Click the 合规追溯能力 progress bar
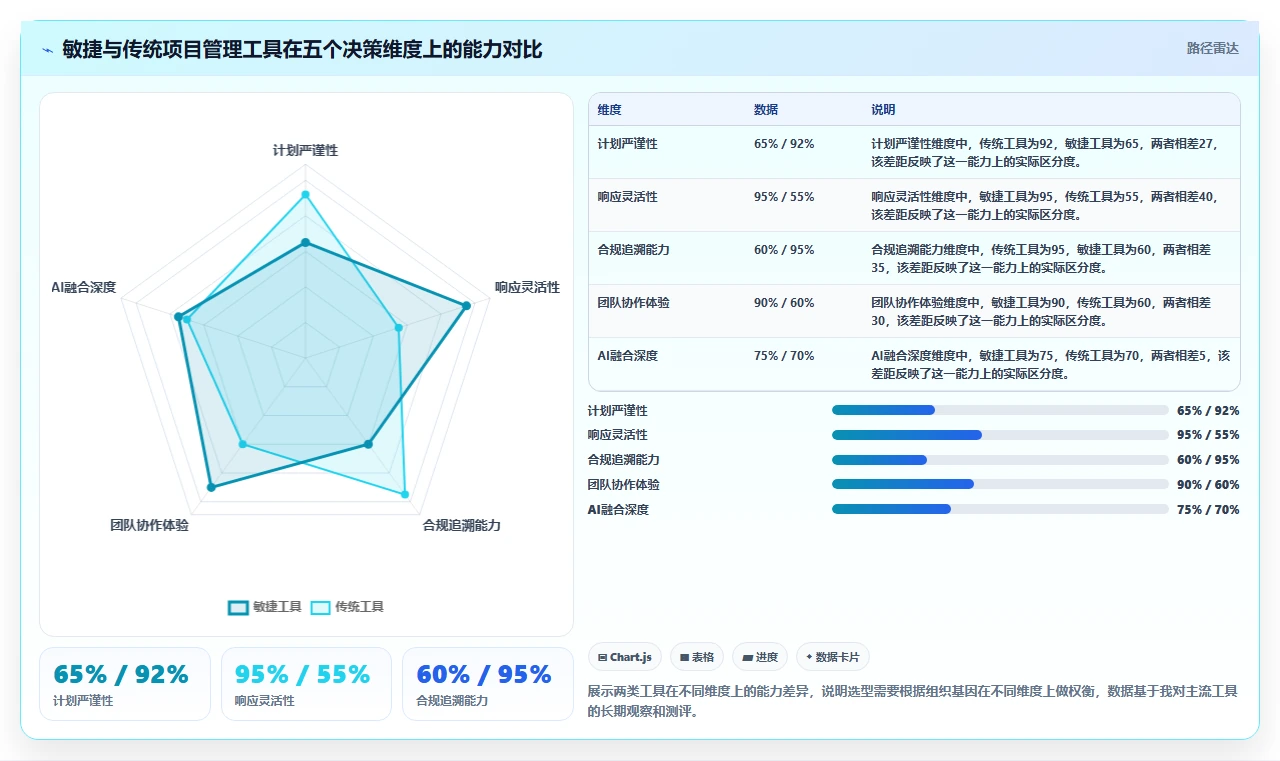This screenshot has width=1280, height=761. click(1000, 460)
